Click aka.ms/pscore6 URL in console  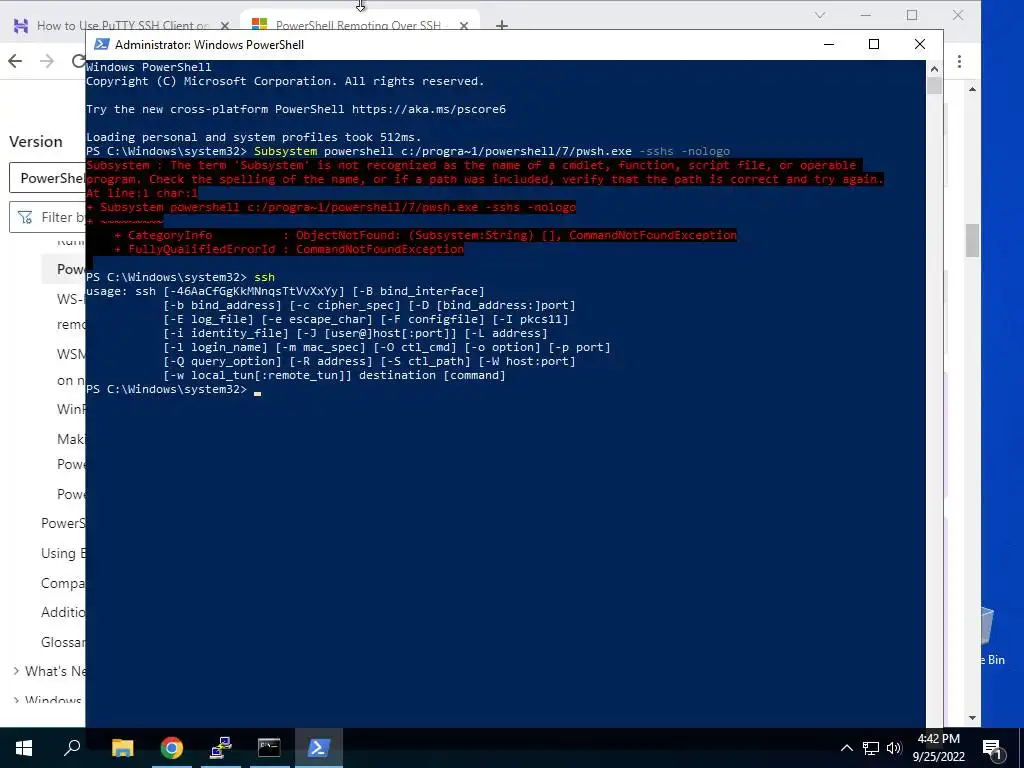pyautogui.click(x=429, y=109)
